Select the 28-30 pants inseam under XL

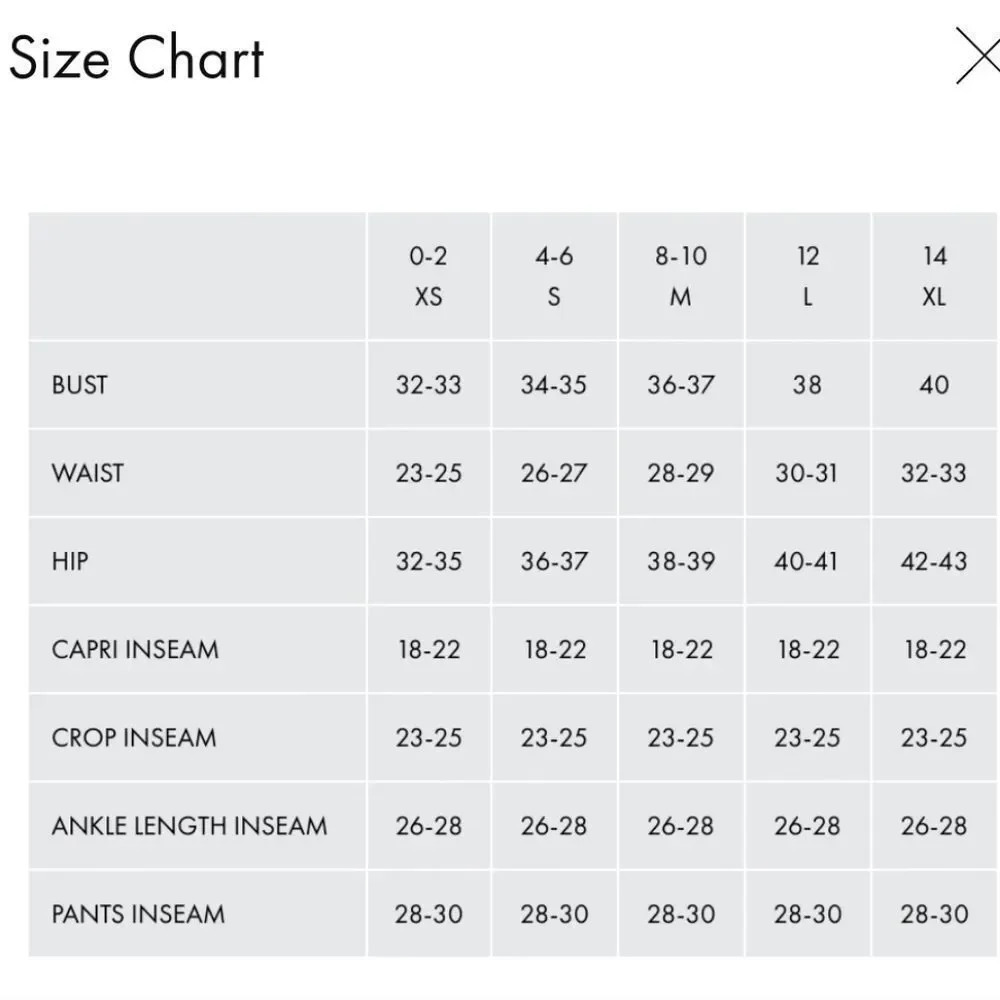click(x=934, y=913)
